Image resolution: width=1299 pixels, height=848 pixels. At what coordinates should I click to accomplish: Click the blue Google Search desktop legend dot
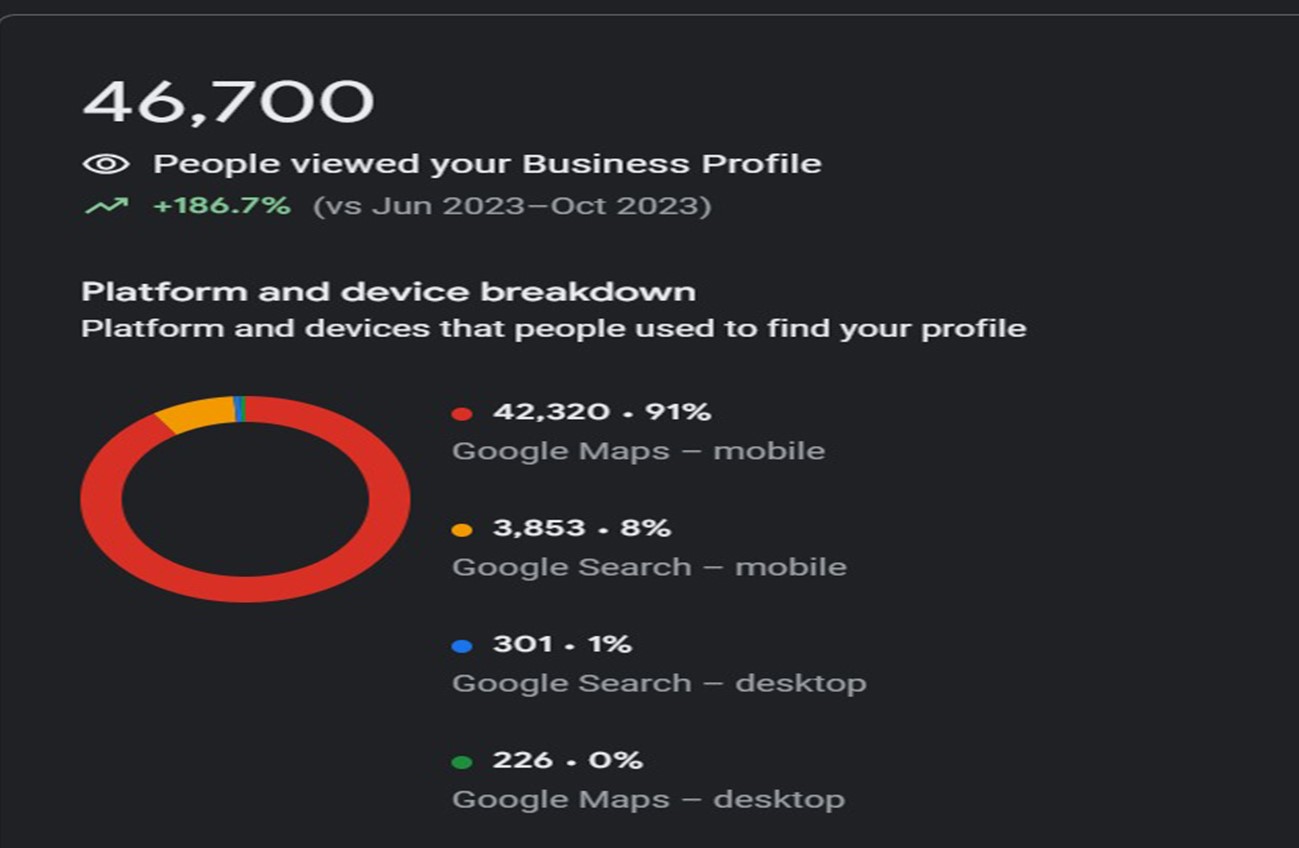point(461,645)
